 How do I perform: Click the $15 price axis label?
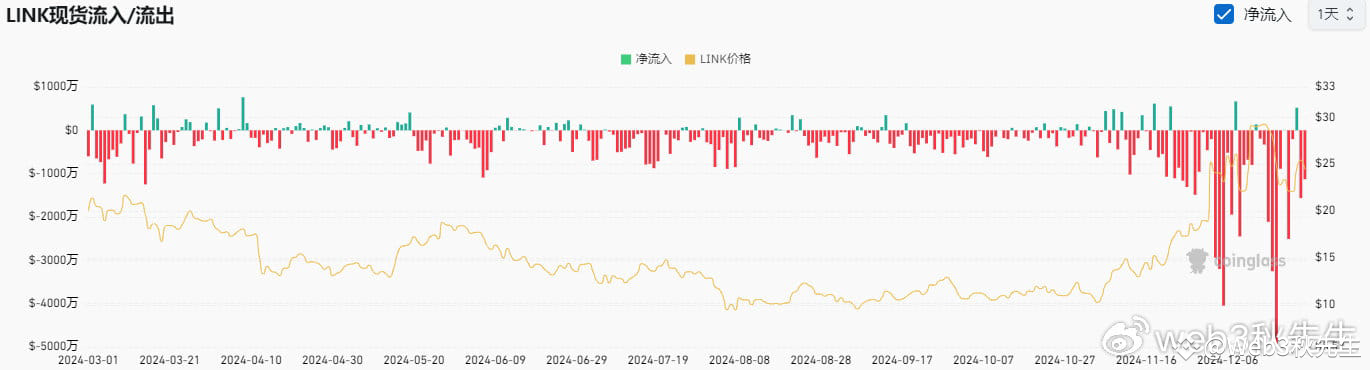pyautogui.click(x=1326, y=257)
